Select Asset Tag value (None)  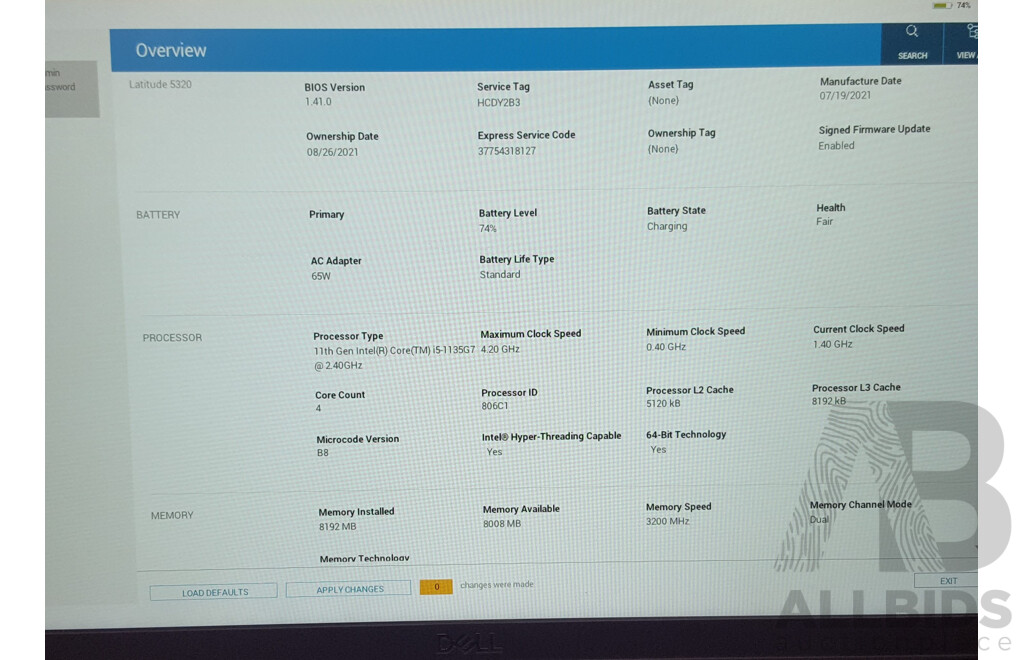664,101
